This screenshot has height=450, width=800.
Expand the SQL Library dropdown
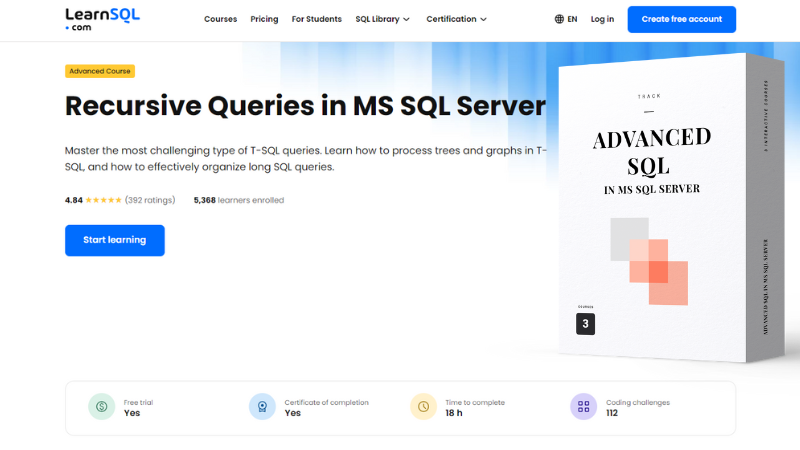tap(383, 19)
